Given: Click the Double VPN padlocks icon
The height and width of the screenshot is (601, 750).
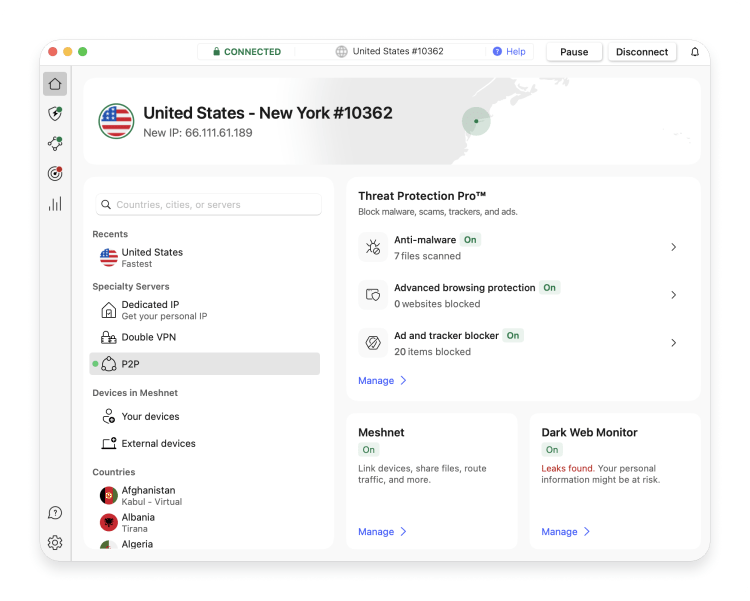Looking at the screenshot, I should tap(109, 337).
